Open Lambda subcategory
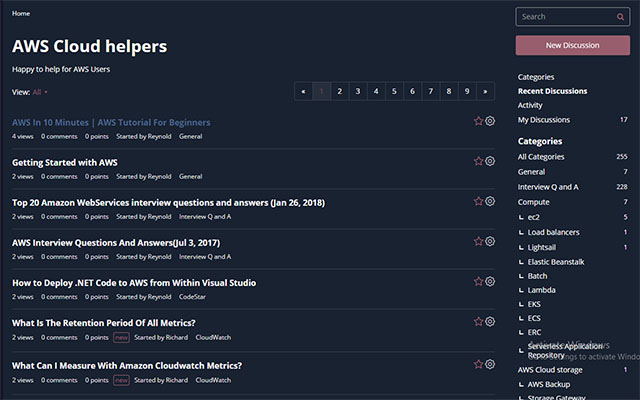Image resolution: width=640 pixels, height=400 pixels. pos(541,290)
